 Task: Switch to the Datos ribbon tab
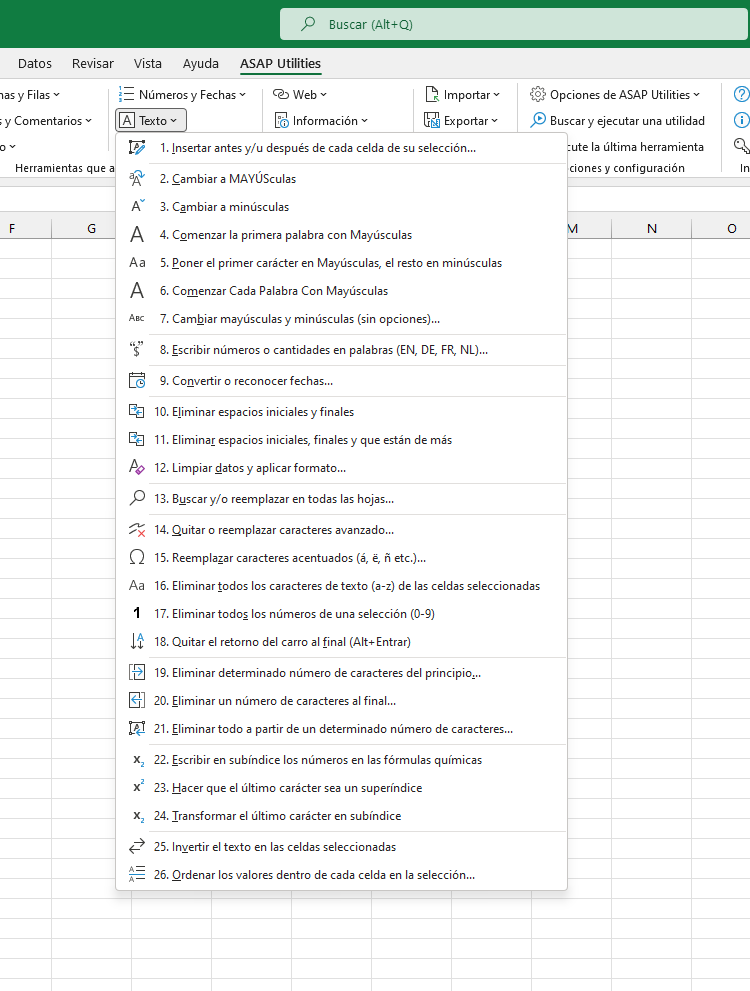coord(35,63)
